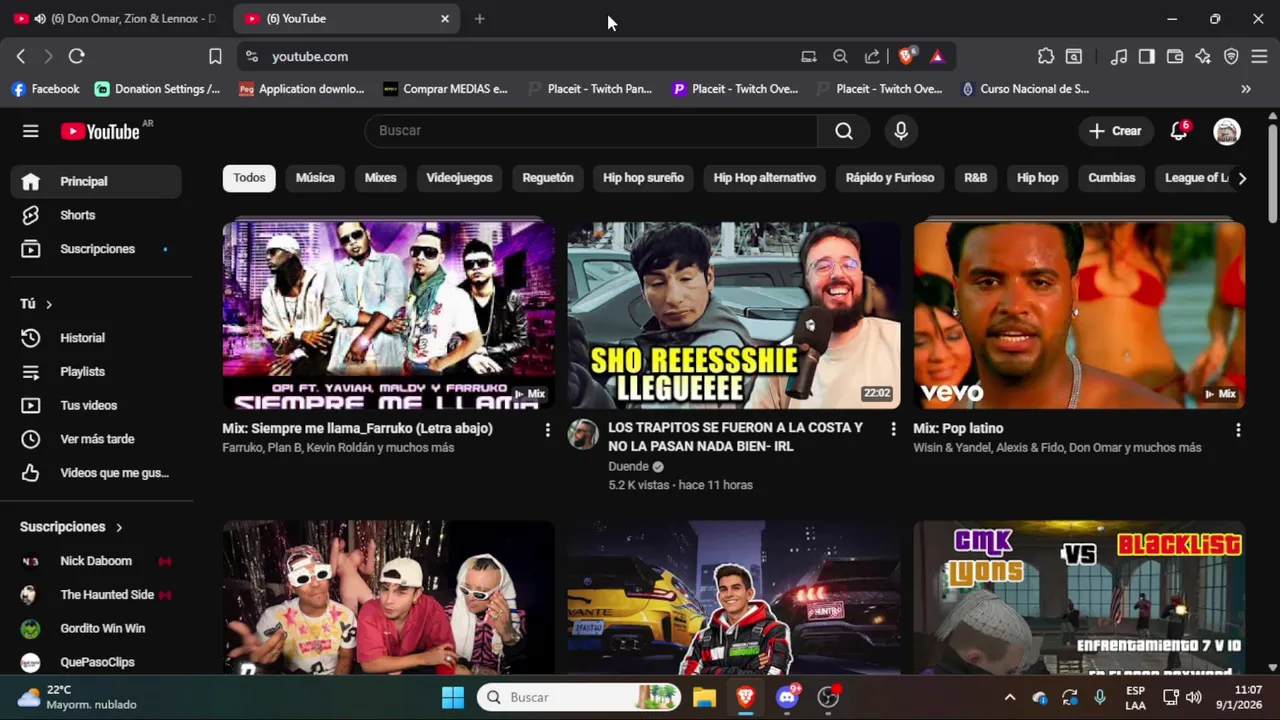Show hidden system tray icons
Viewport: 1280px width, 720px height.
tap(1009, 697)
